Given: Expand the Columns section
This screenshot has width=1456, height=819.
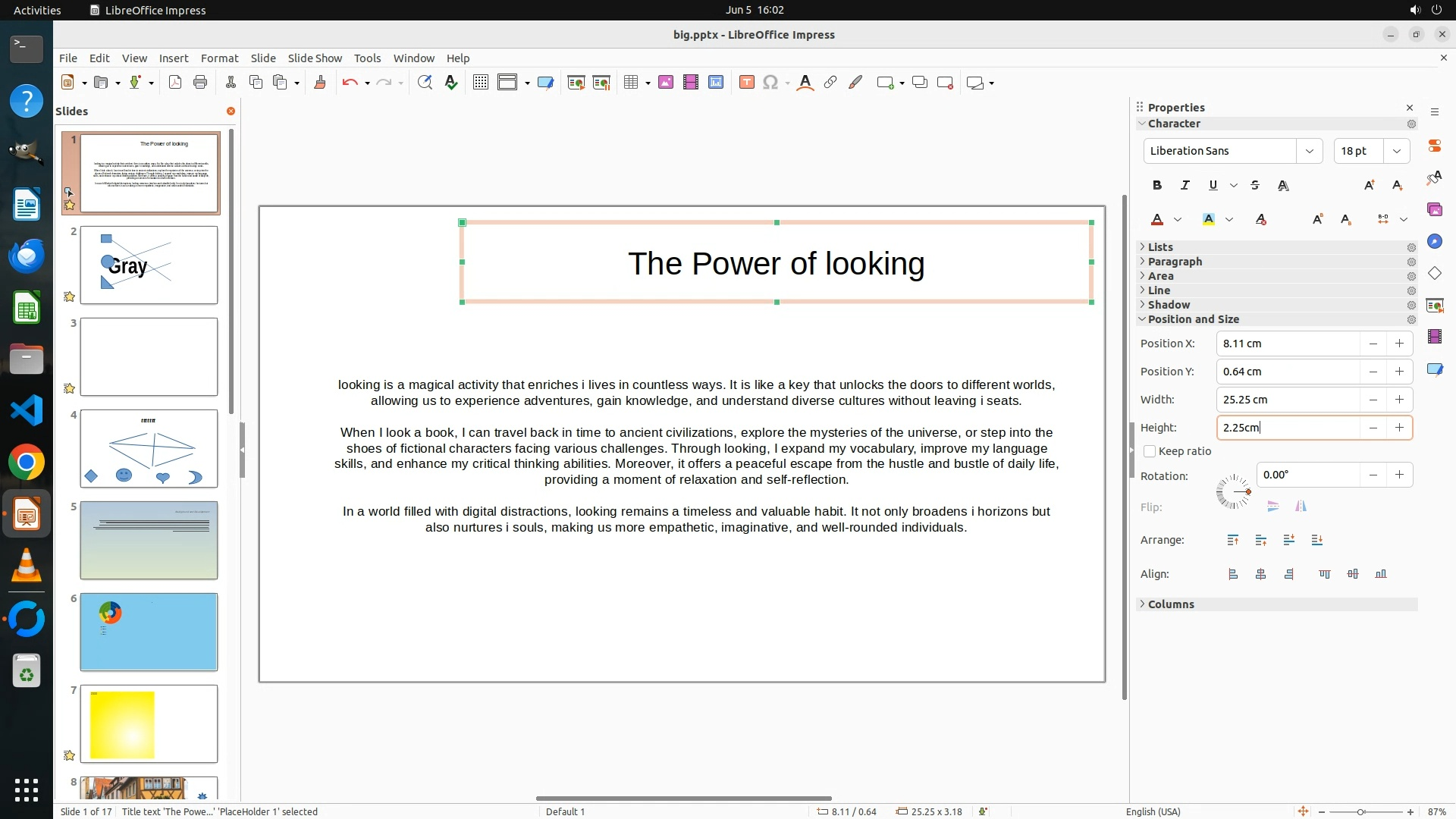Looking at the screenshot, I should [x=1171, y=604].
